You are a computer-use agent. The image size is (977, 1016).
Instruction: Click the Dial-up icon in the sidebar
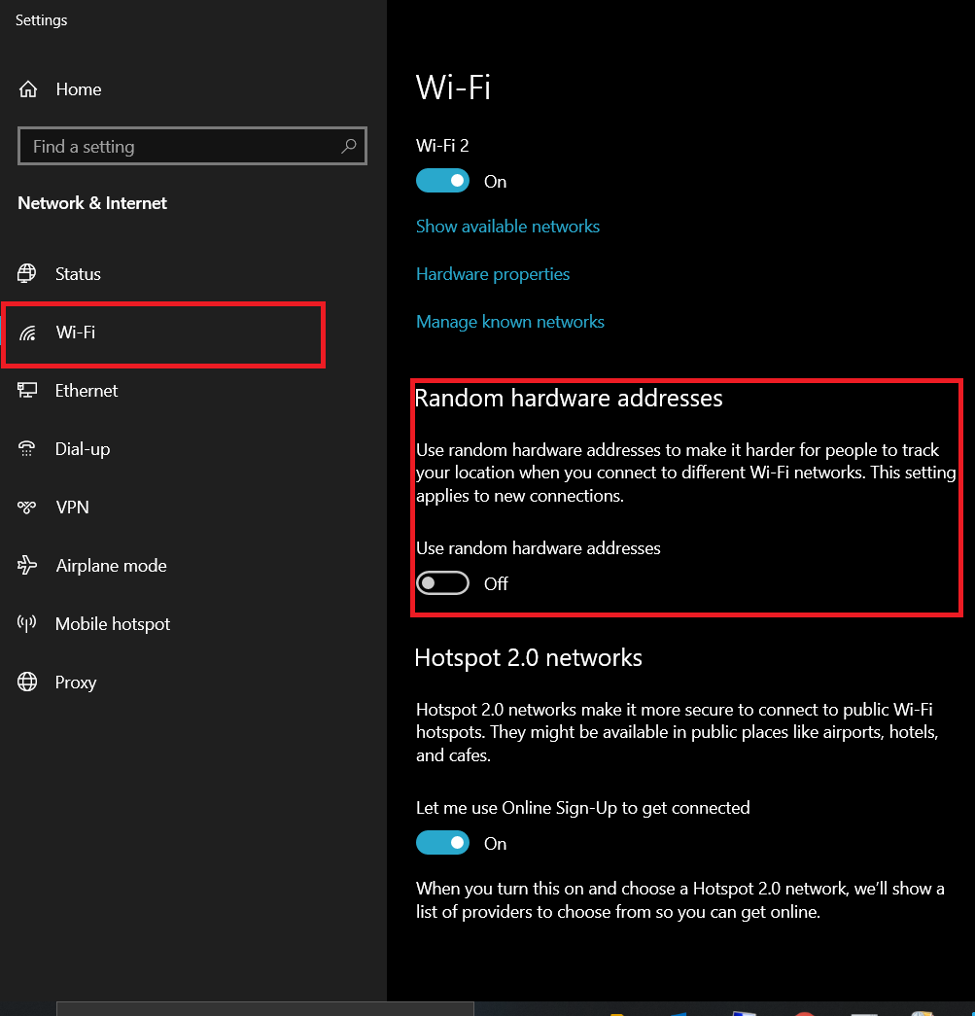[27, 449]
